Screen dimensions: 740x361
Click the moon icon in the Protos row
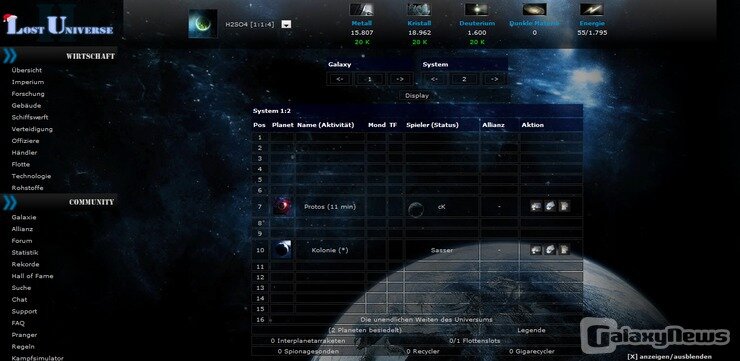tap(415, 209)
